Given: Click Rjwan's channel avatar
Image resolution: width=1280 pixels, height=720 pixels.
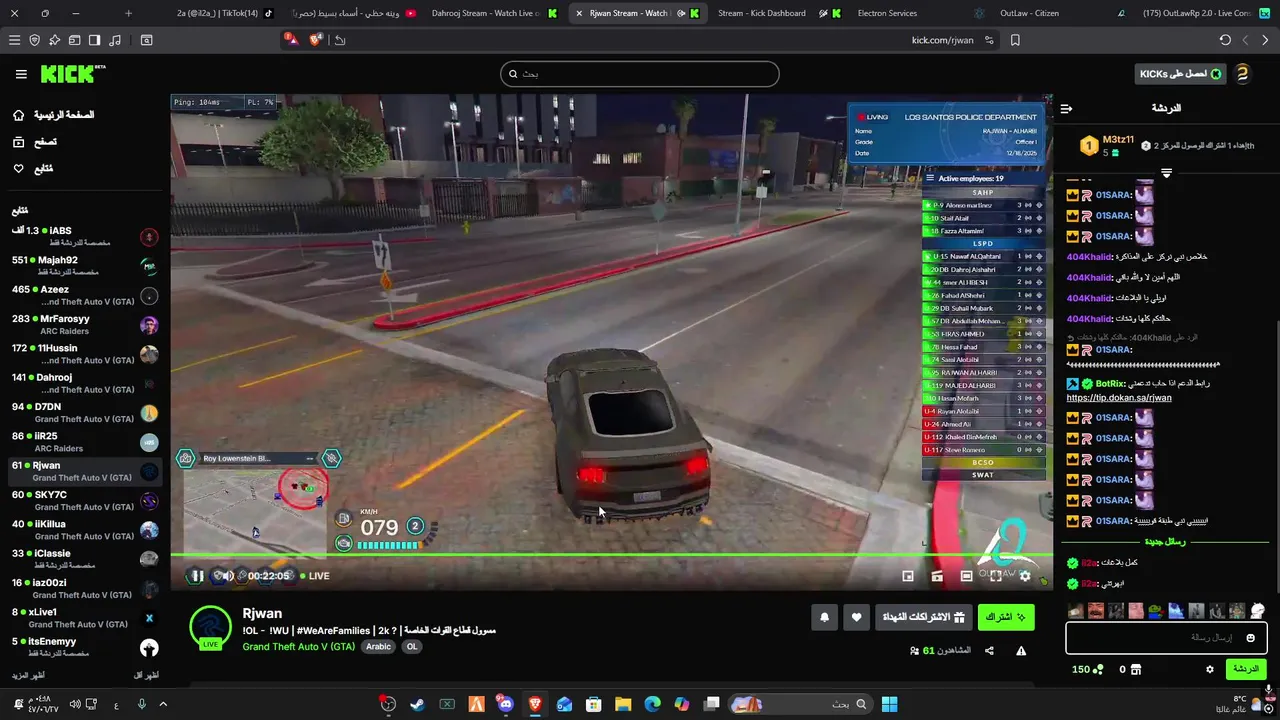Looking at the screenshot, I should click(211, 627).
